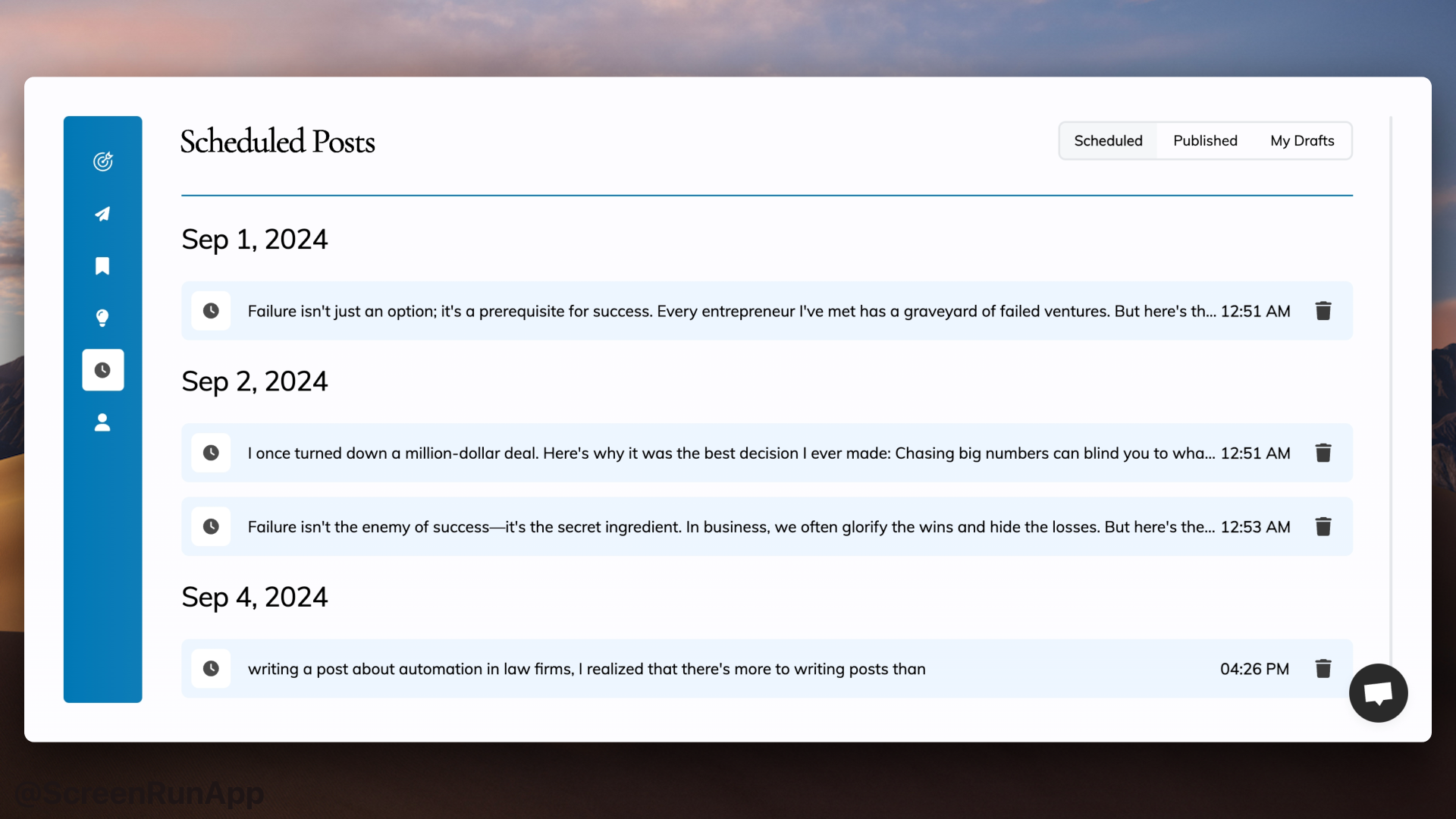Delete the 'graveyard of failed ventures' post
1456x819 pixels.
(x=1323, y=311)
